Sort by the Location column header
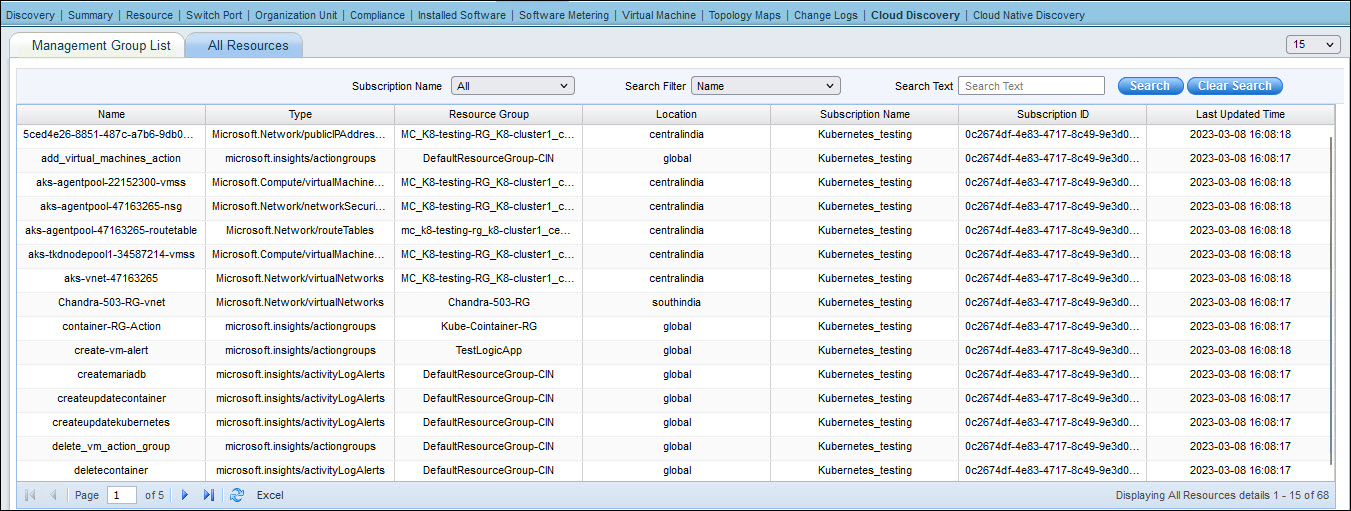The width and height of the screenshot is (1351, 511). point(677,114)
